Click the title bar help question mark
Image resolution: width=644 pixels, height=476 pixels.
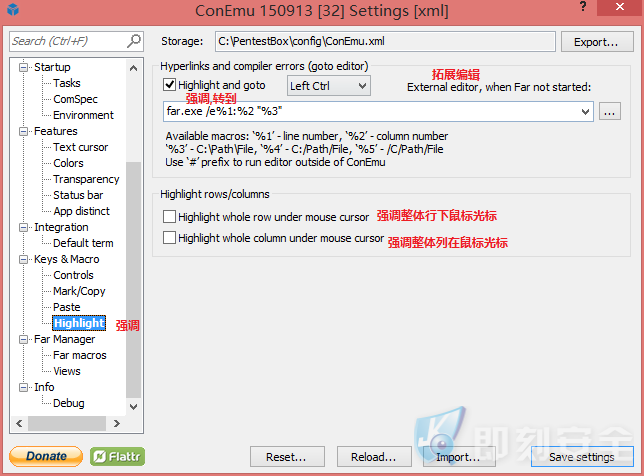582,7
